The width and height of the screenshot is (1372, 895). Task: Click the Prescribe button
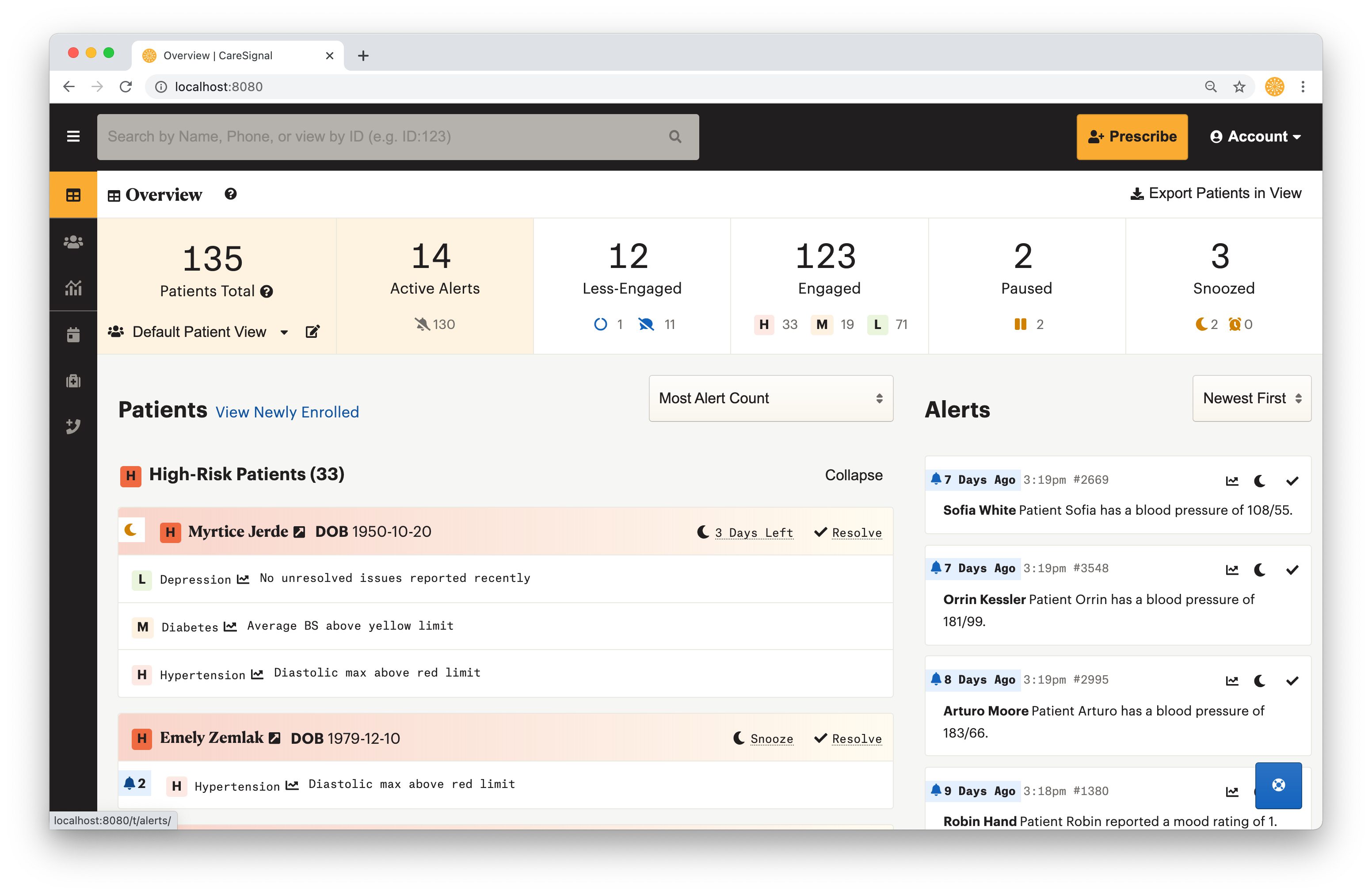pos(1132,137)
